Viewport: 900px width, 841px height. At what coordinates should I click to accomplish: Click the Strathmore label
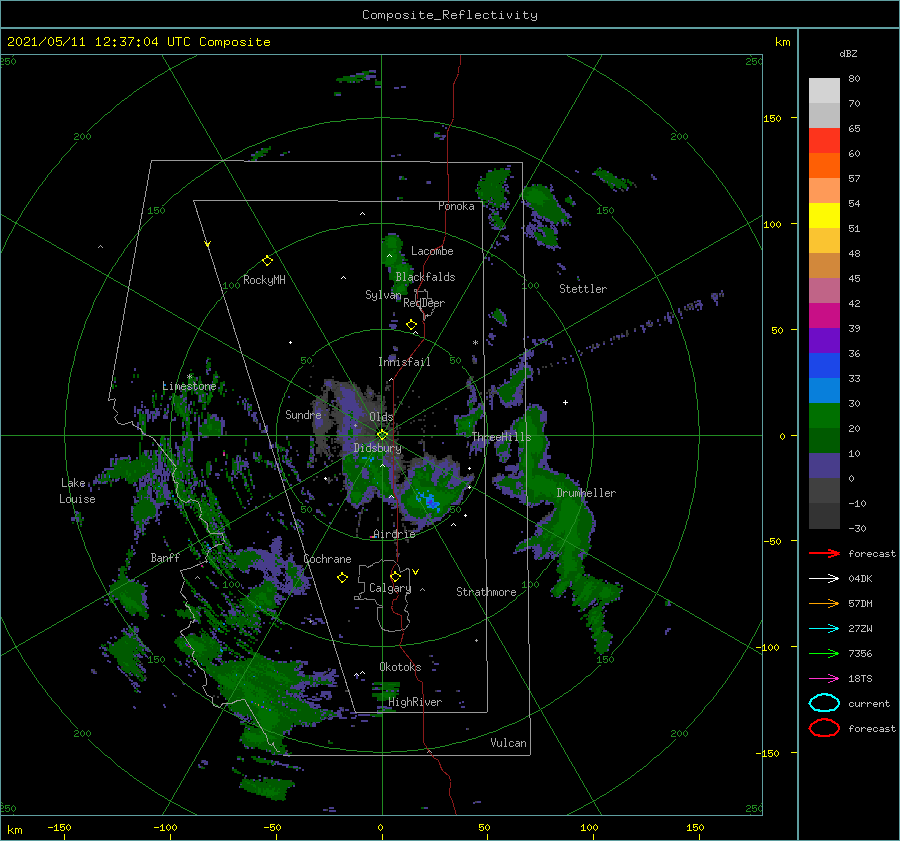point(486,592)
